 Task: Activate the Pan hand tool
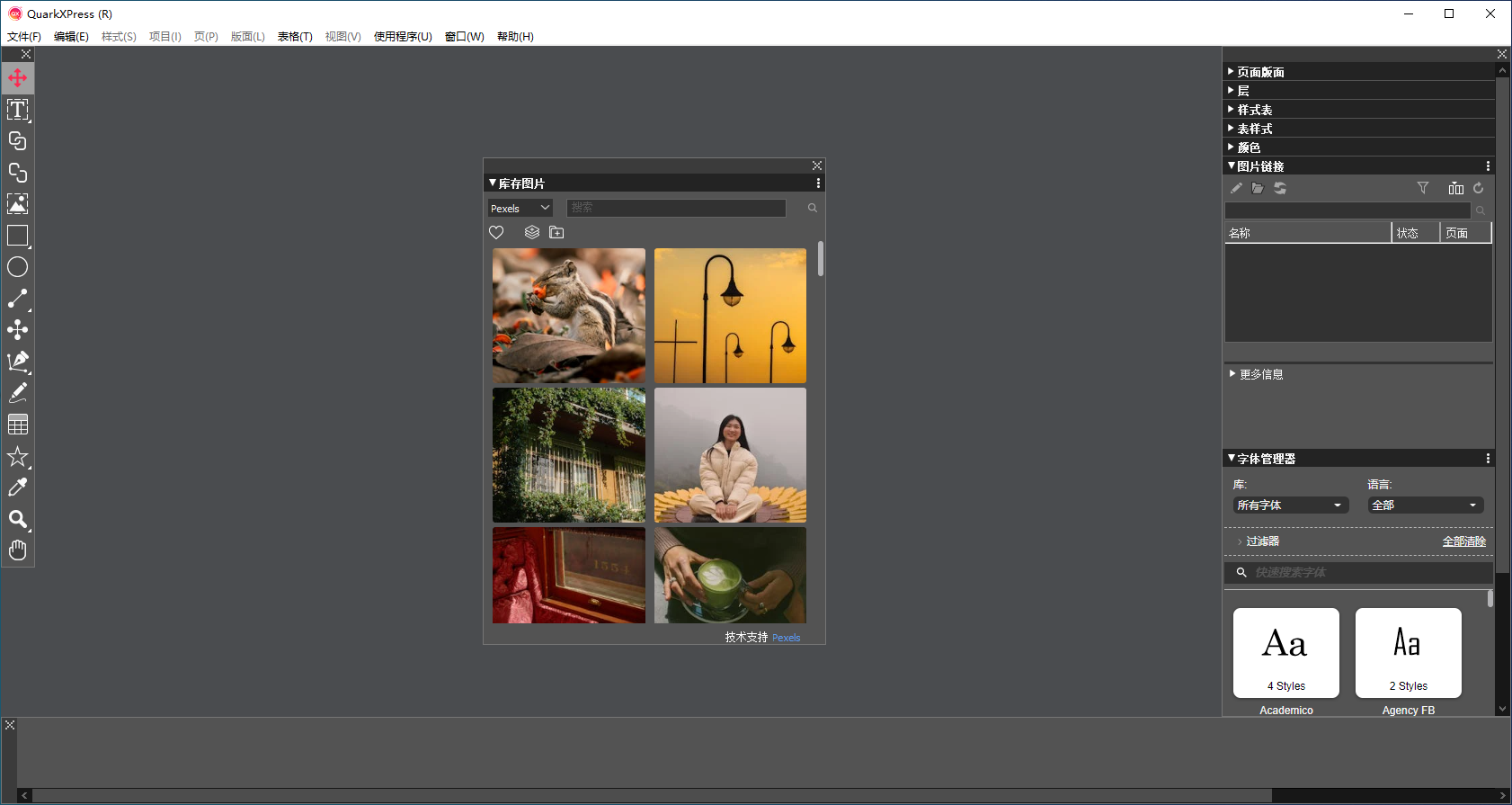click(17, 550)
